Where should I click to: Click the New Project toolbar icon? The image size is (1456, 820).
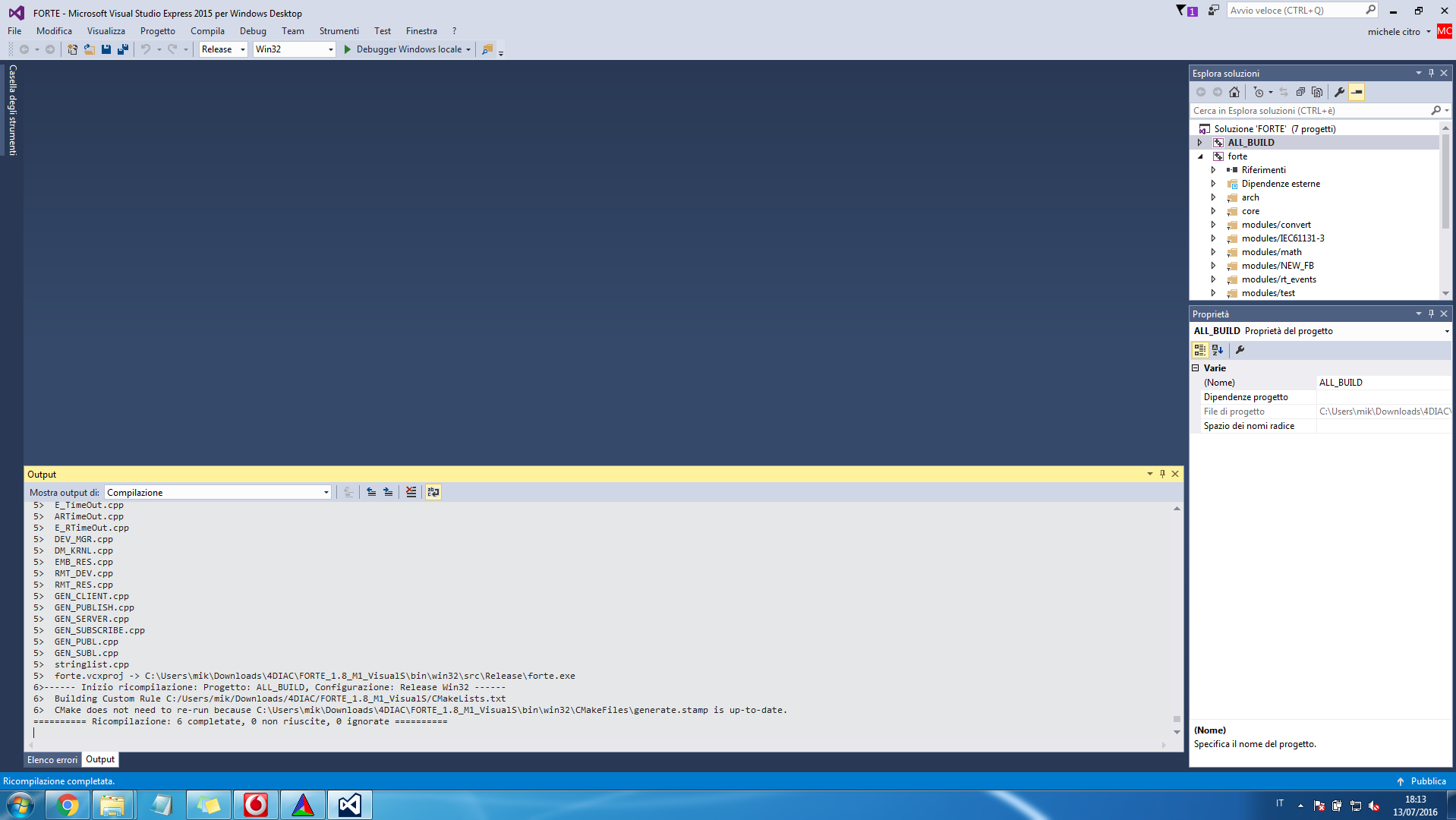click(72, 49)
